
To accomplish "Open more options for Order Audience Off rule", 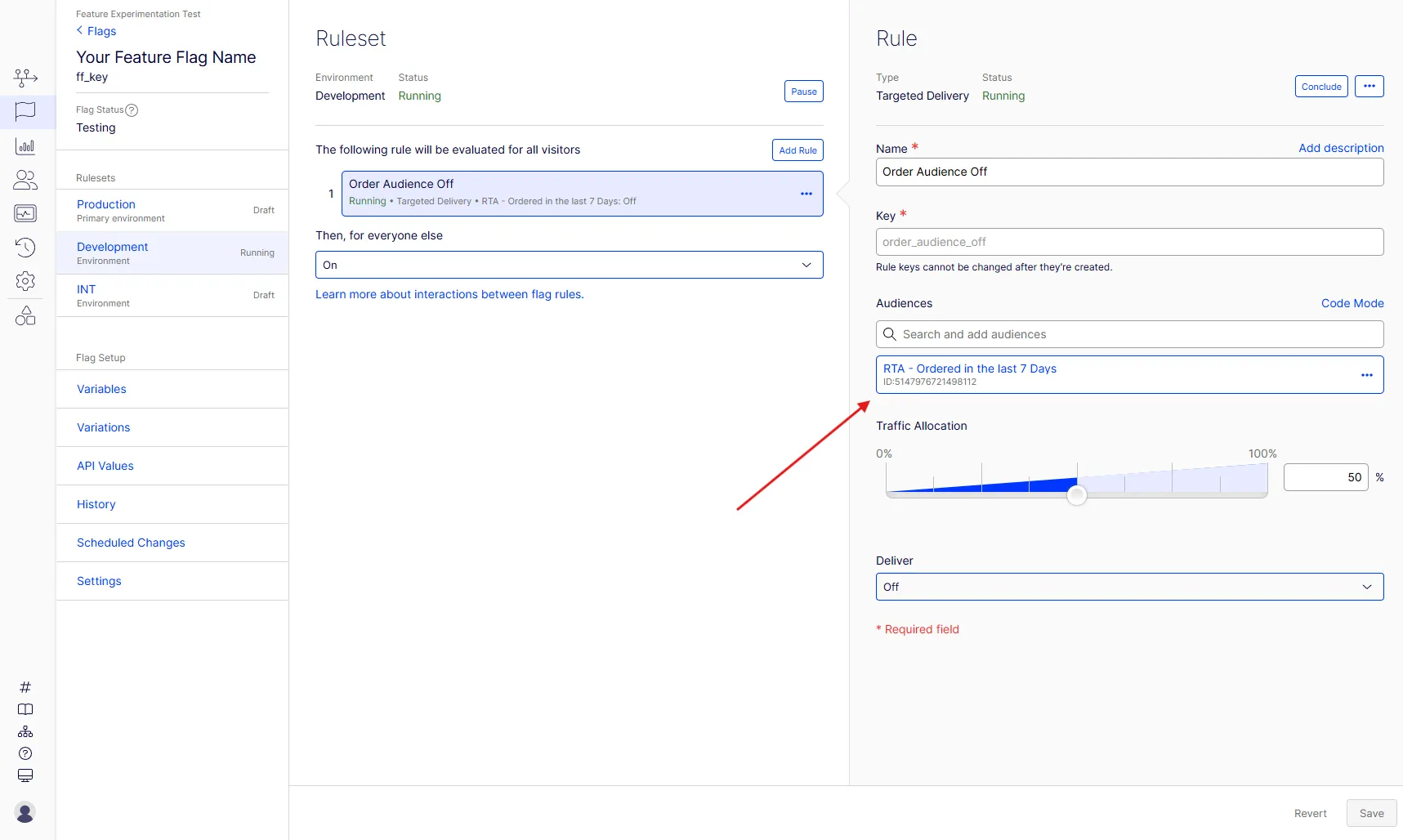I will 807,194.
